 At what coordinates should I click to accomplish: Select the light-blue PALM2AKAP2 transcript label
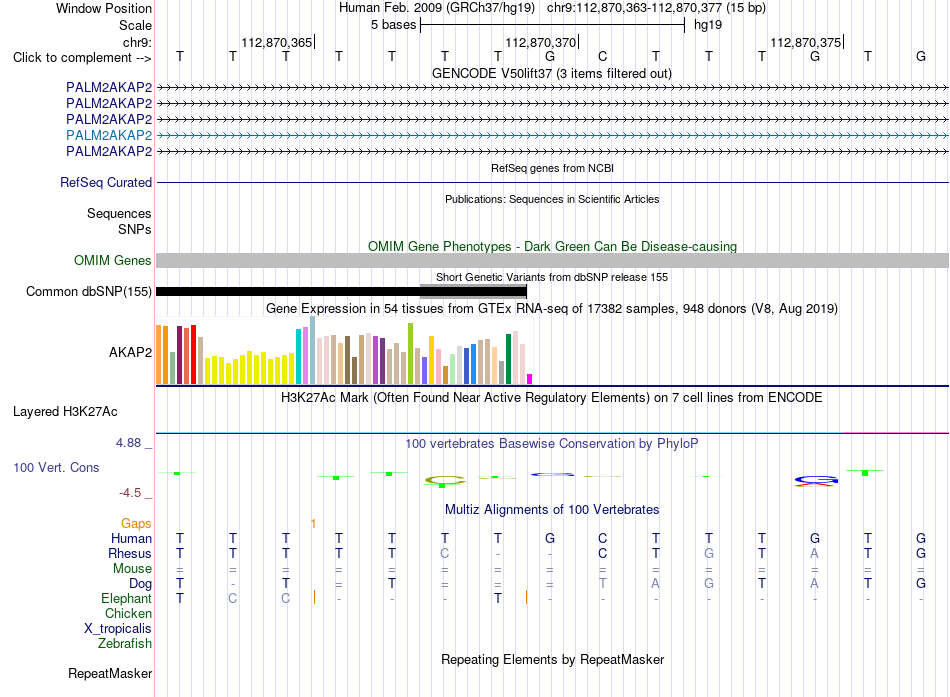(x=109, y=135)
